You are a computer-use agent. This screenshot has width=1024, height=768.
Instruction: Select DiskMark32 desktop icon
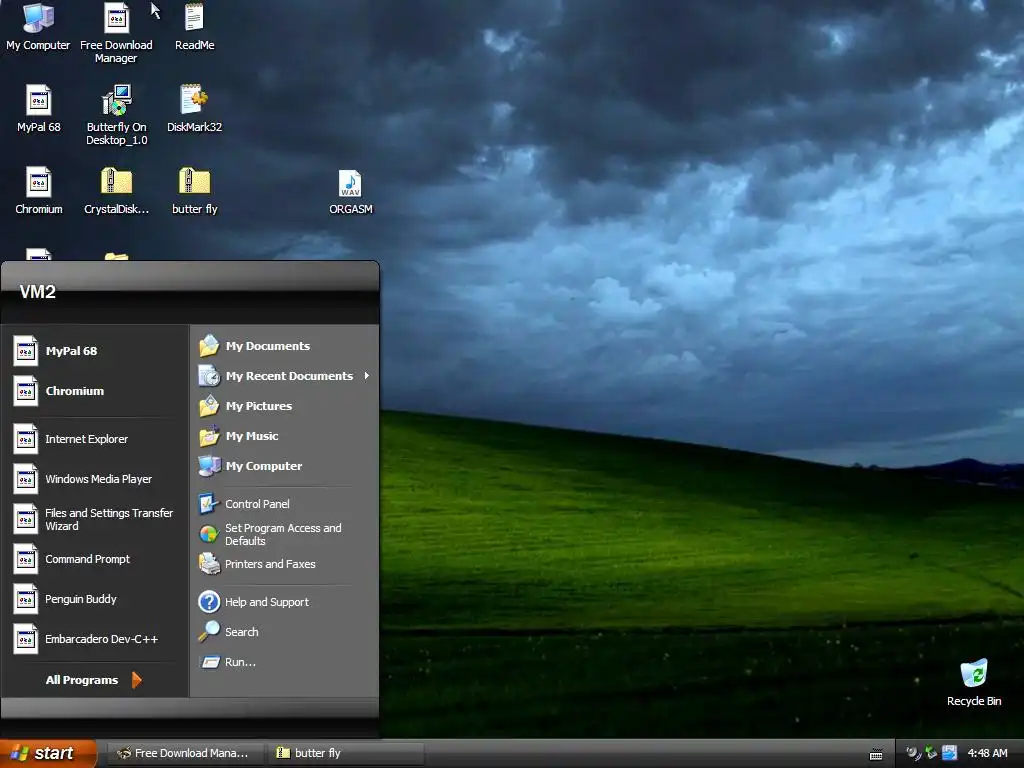point(195,108)
